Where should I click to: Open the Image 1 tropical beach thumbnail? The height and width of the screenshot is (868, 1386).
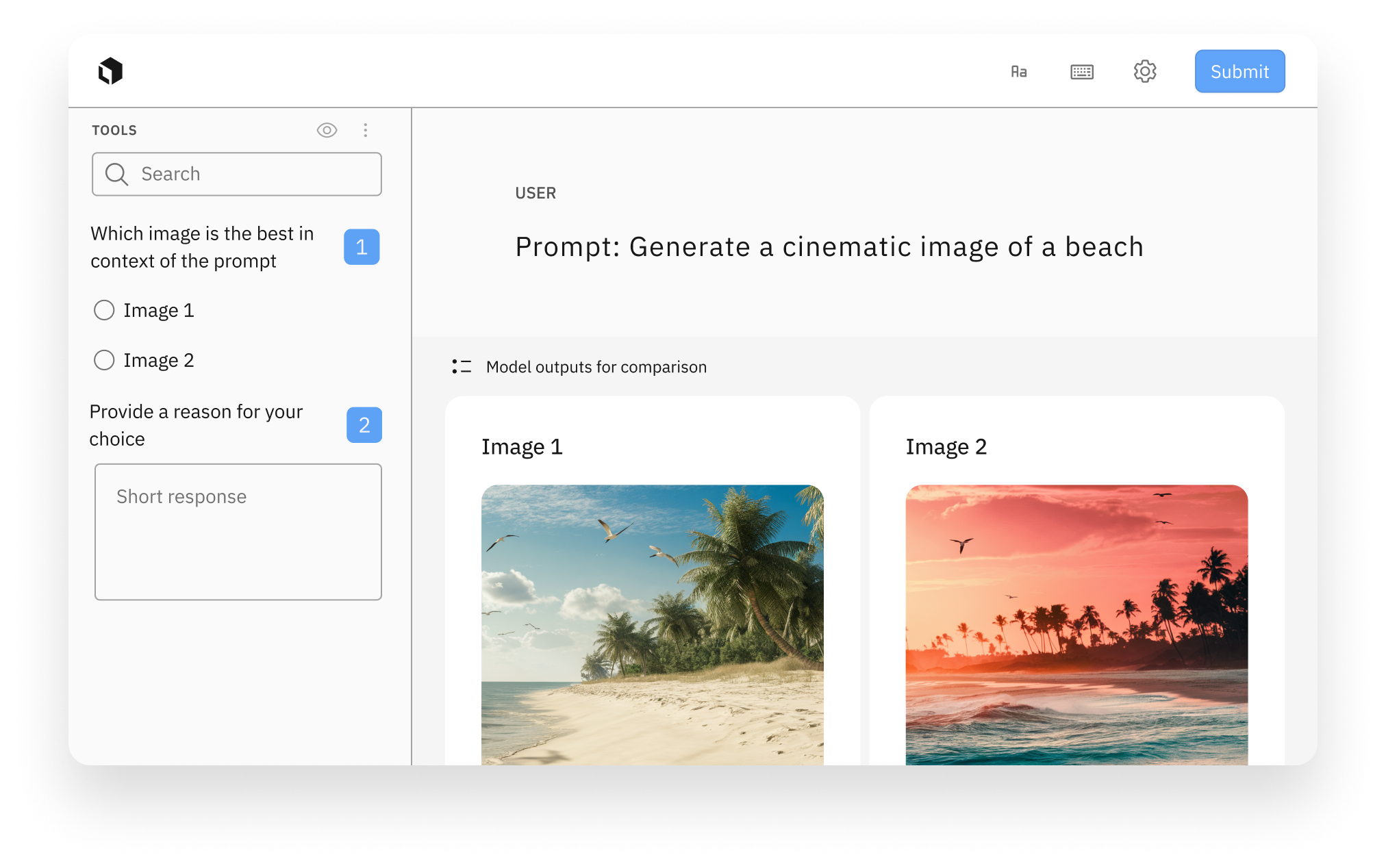pos(652,624)
